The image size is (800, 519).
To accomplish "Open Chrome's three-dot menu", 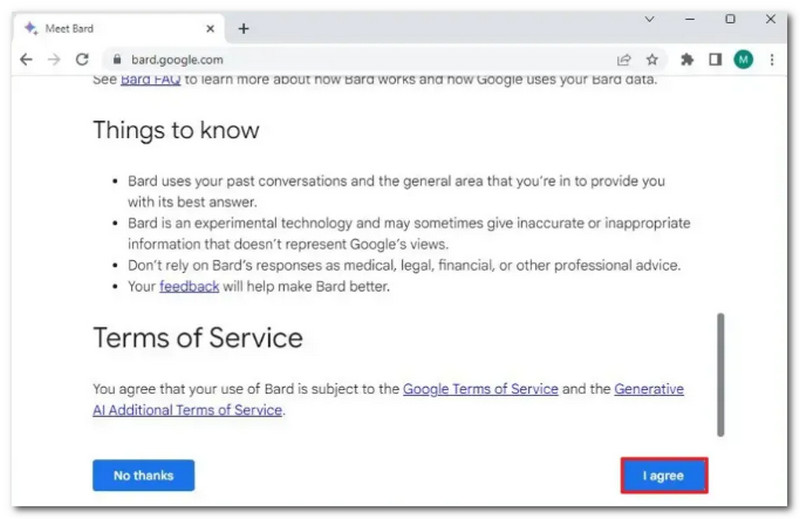I will click(x=772, y=60).
